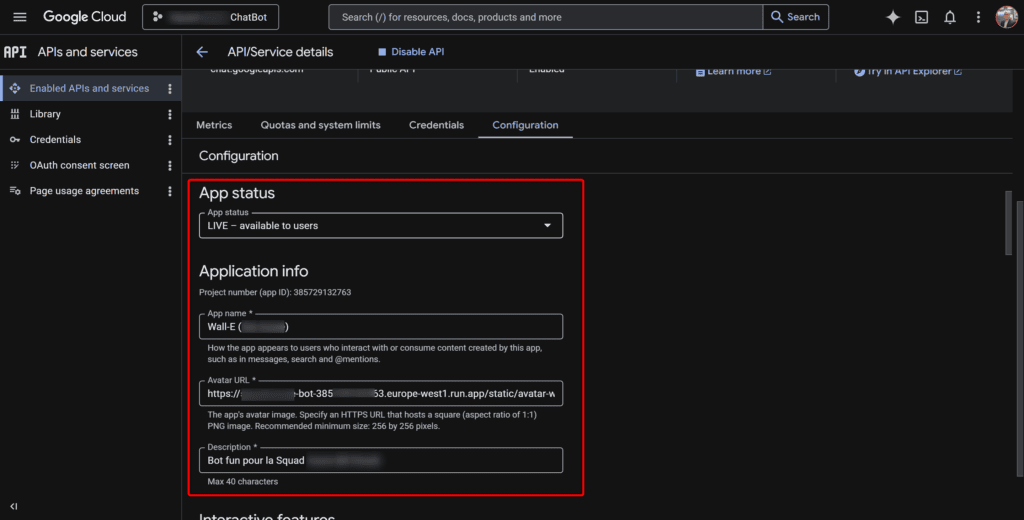Viewport: 1024px width, 520px height.
Task: Select Enabled APIs and services in sidebar
Action: pyautogui.click(x=89, y=88)
